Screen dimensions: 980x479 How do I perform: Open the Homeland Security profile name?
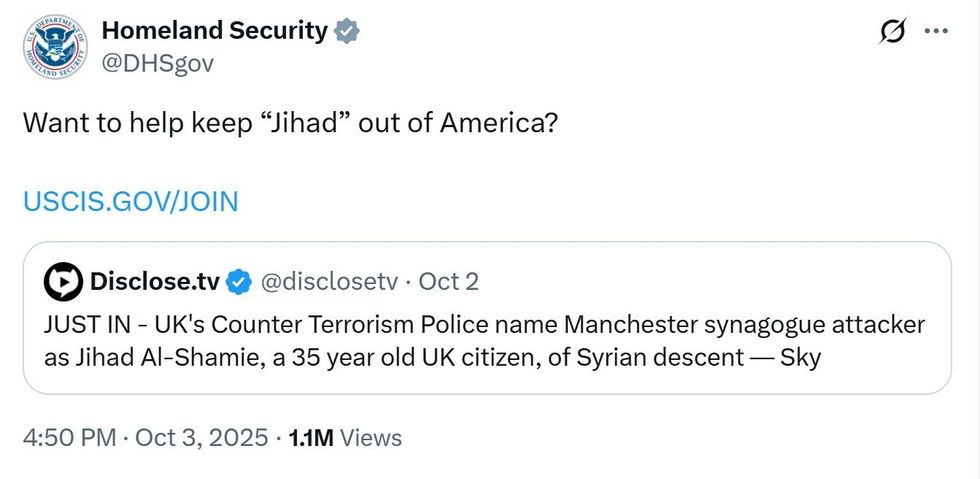(x=214, y=31)
